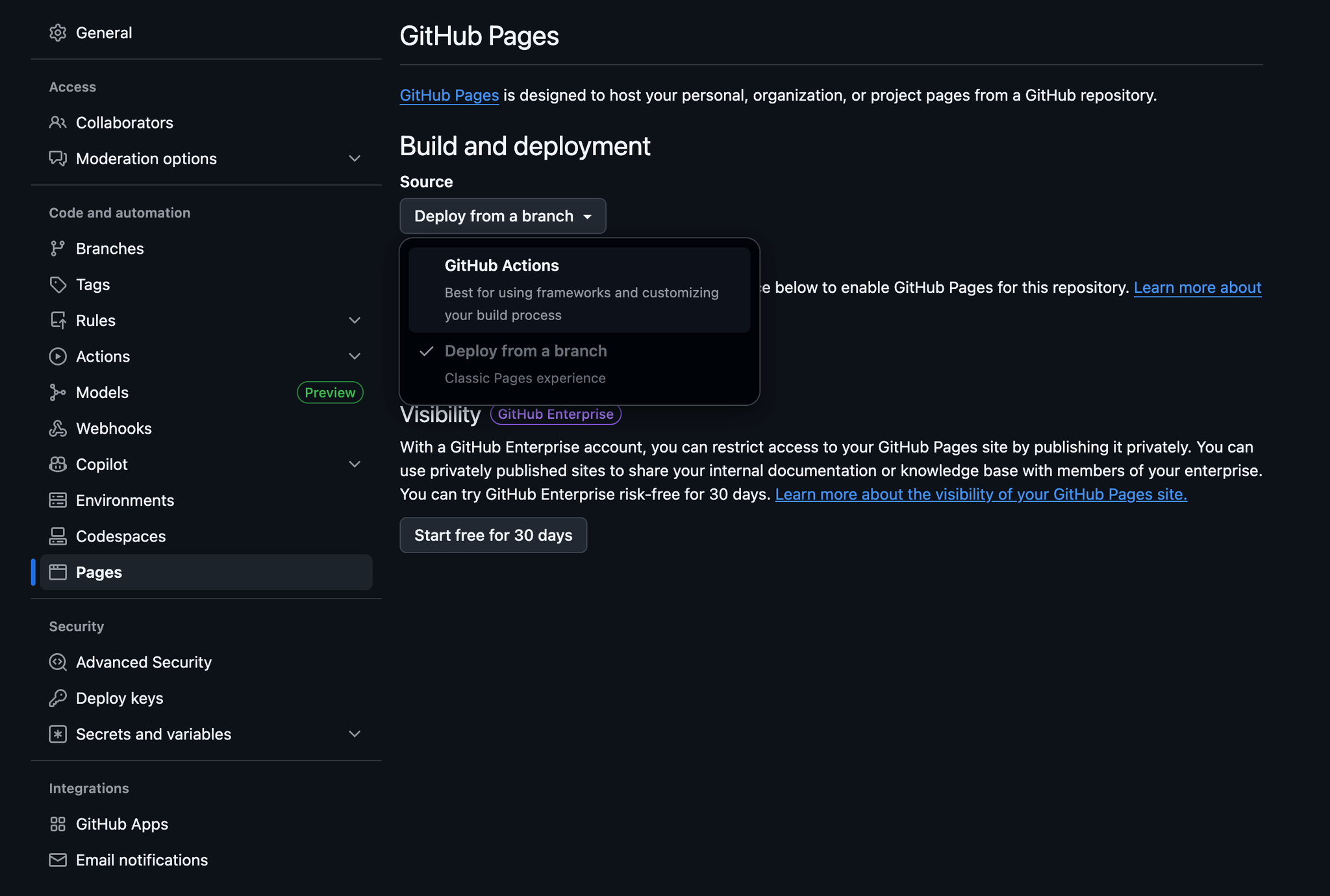
Task: Open Collaborators settings in the sidebar
Action: point(125,122)
